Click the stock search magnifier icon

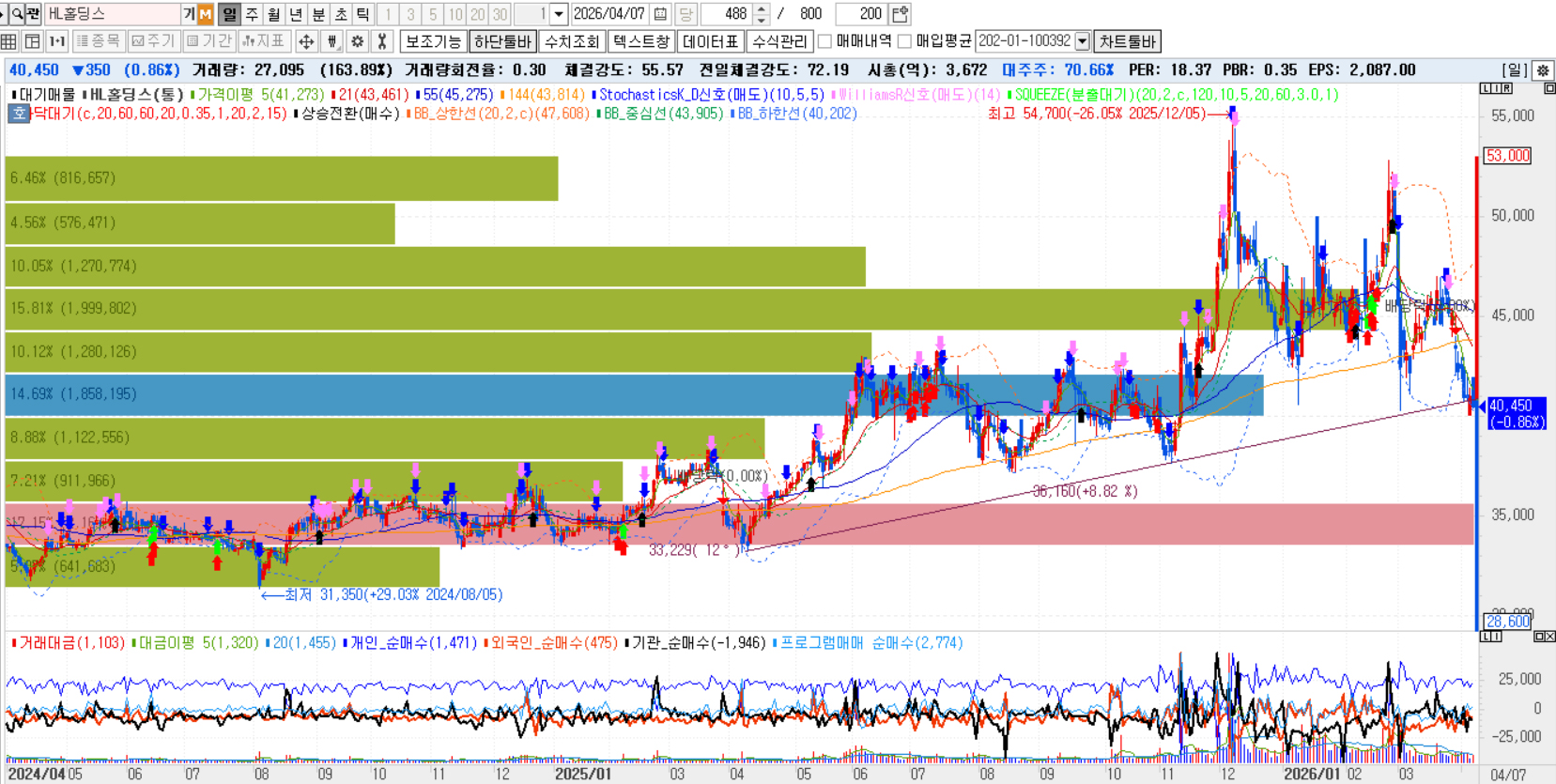tap(17, 14)
